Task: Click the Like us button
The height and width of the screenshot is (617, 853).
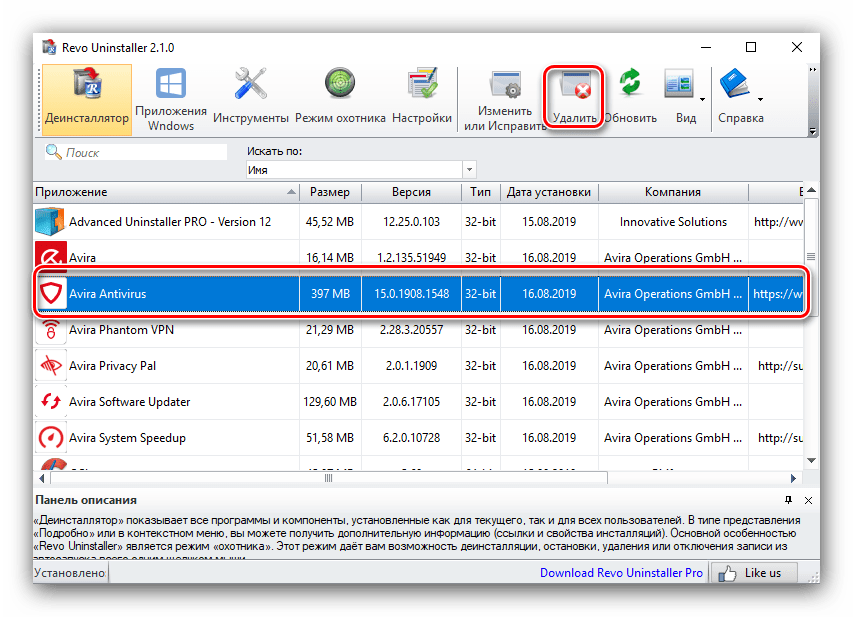Action: tap(754, 573)
